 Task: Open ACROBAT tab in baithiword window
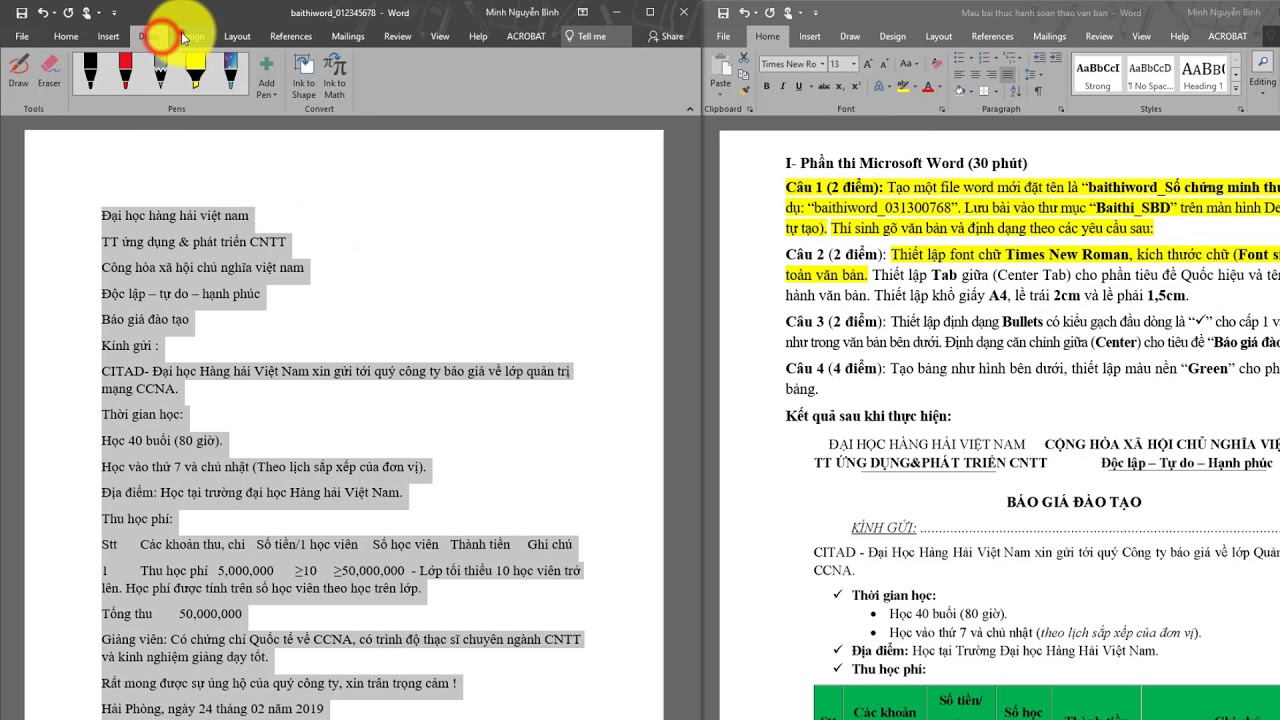[525, 36]
